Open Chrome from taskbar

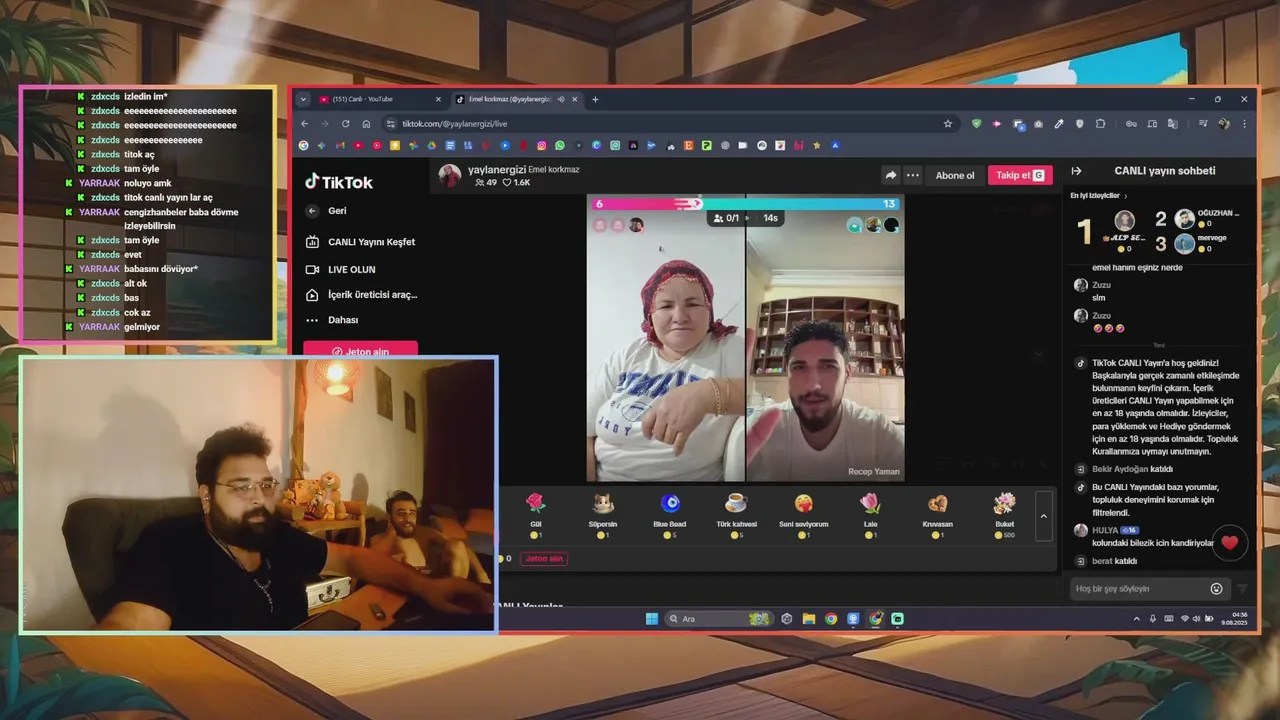click(x=831, y=619)
